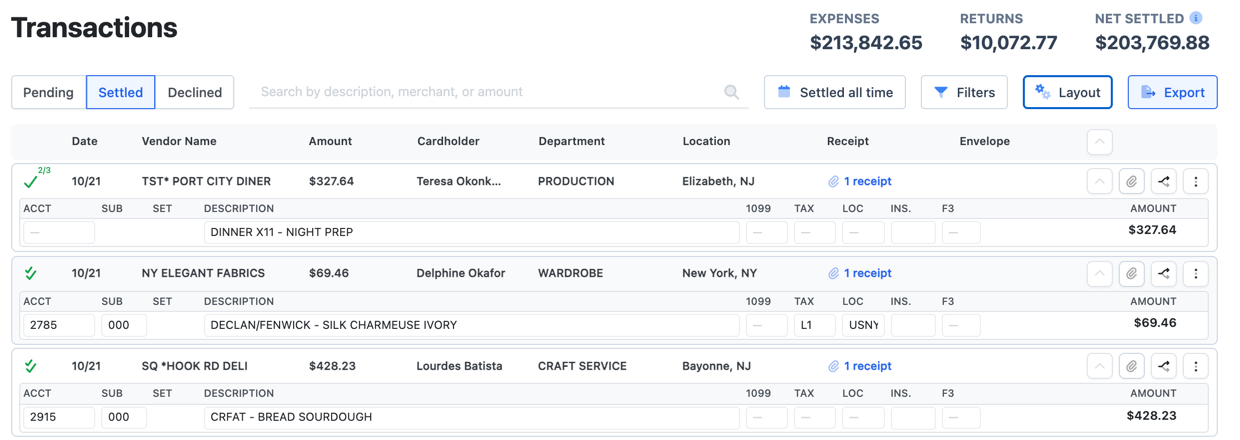Viewport: 1240px width, 440px height.
Task: Edit the DINNER X11 - NIGHT PREP description
Action: (472, 232)
